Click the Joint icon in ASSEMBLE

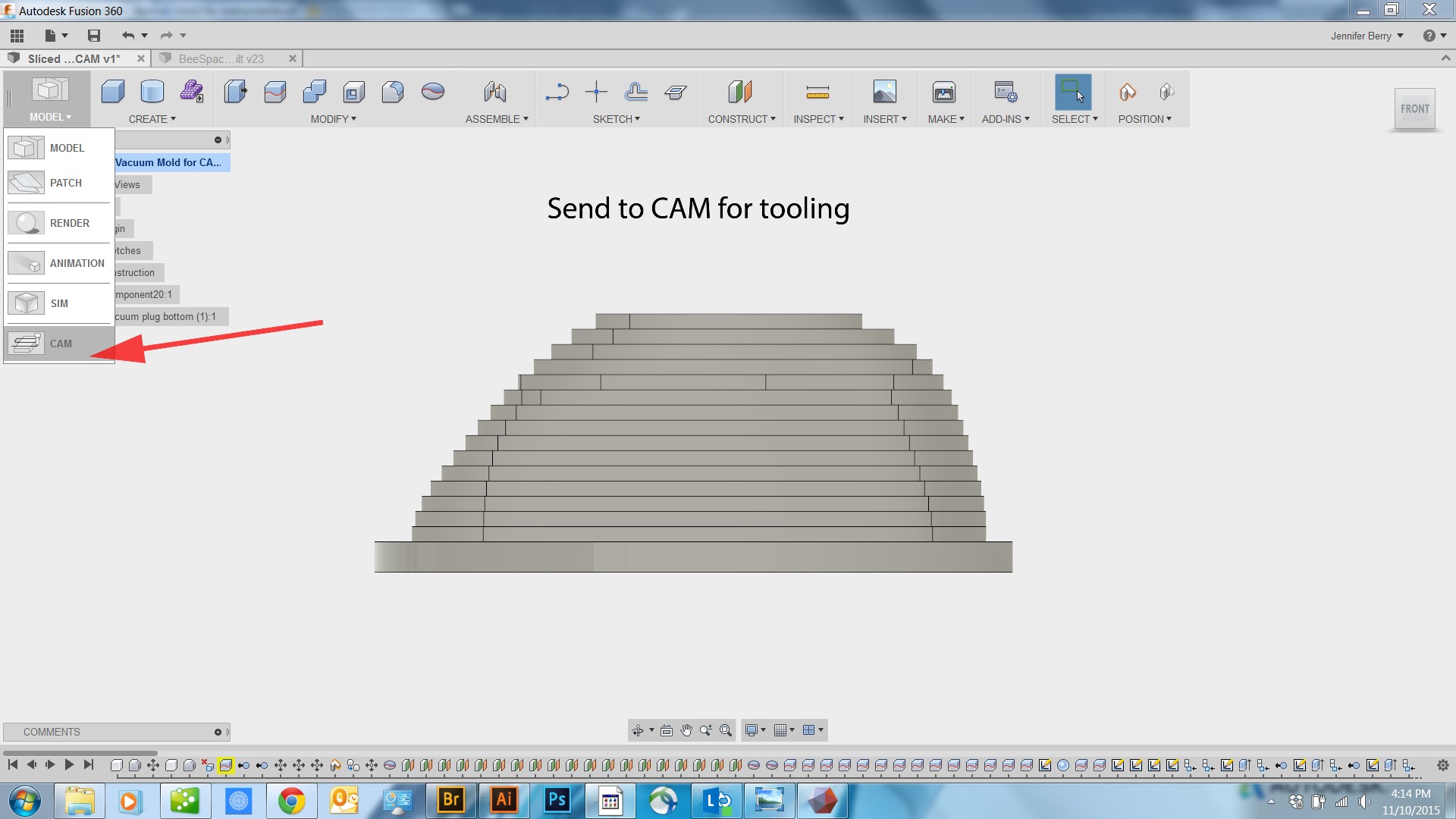tap(495, 93)
